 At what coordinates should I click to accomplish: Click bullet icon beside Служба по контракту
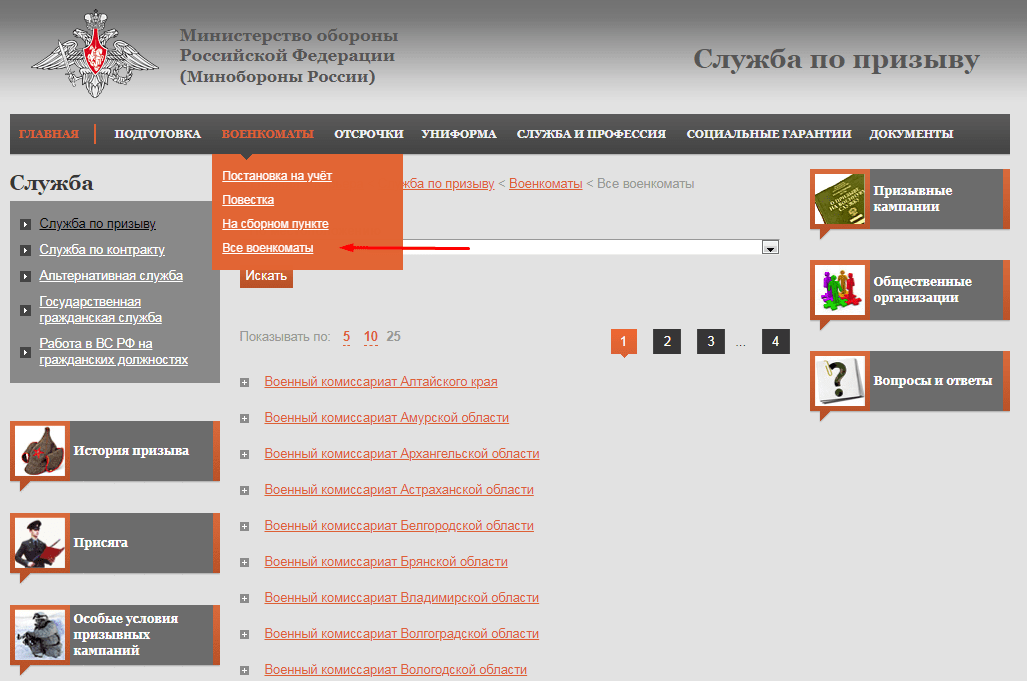[x=25, y=250]
